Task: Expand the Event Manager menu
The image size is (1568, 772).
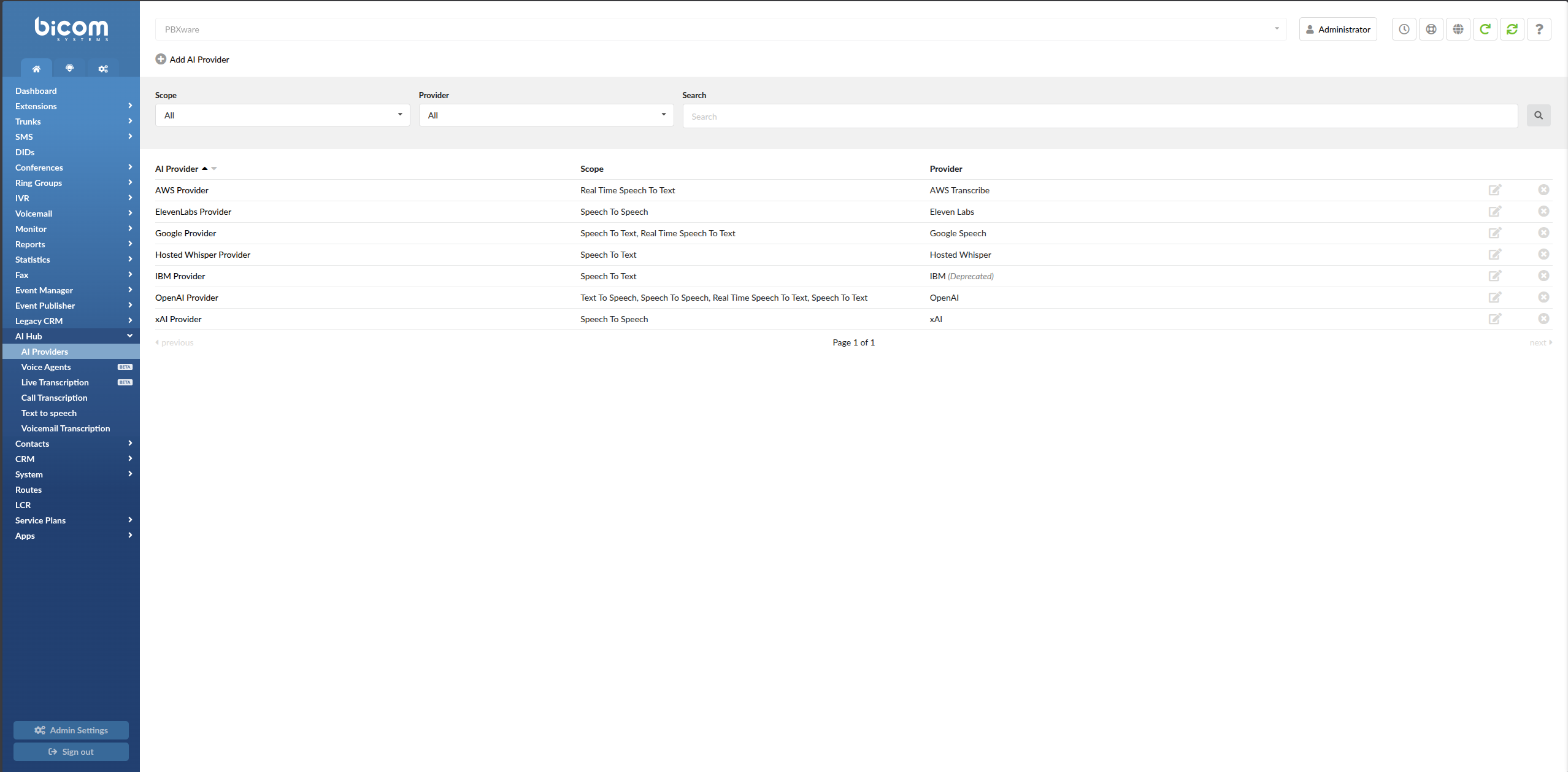Action: (x=71, y=290)
